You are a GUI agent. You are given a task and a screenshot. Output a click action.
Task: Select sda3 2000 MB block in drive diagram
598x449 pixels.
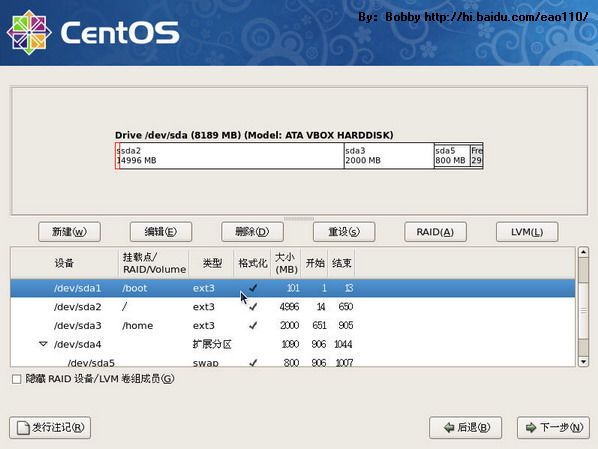tap(389, 156)
